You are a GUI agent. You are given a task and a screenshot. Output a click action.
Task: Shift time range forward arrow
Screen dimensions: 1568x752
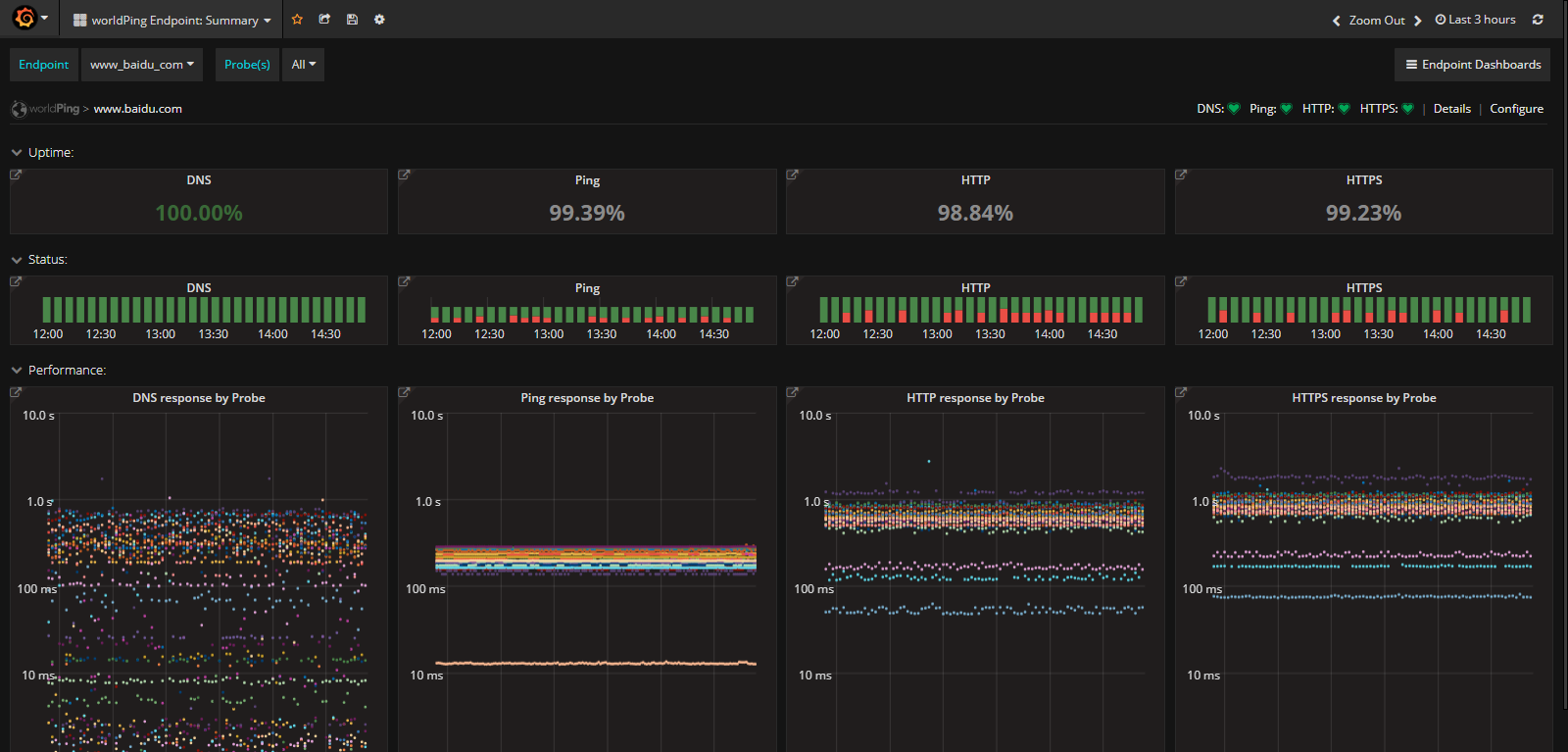(1417, 21)
